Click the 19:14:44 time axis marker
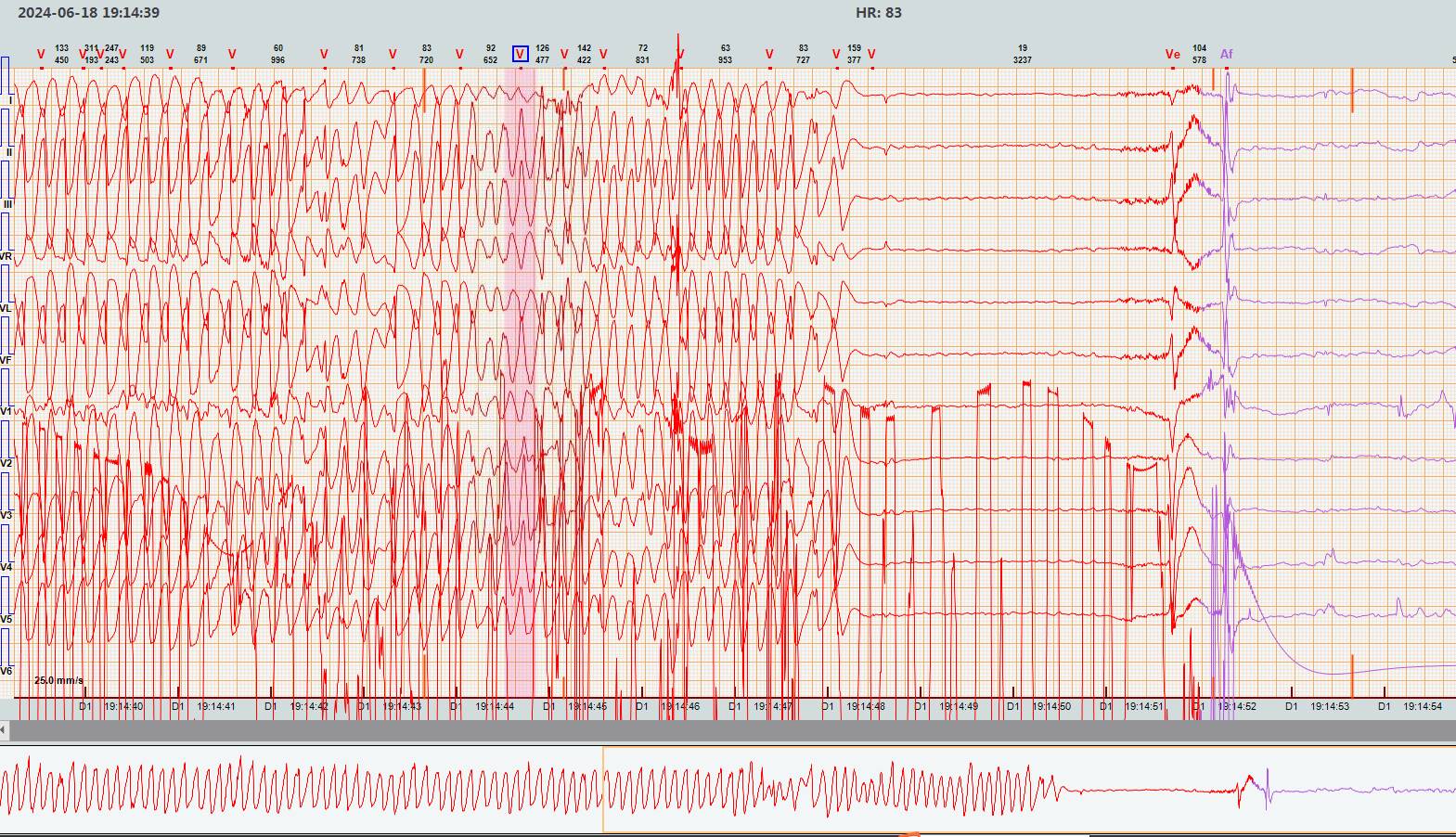1456x837 pixels. point(495,706)
